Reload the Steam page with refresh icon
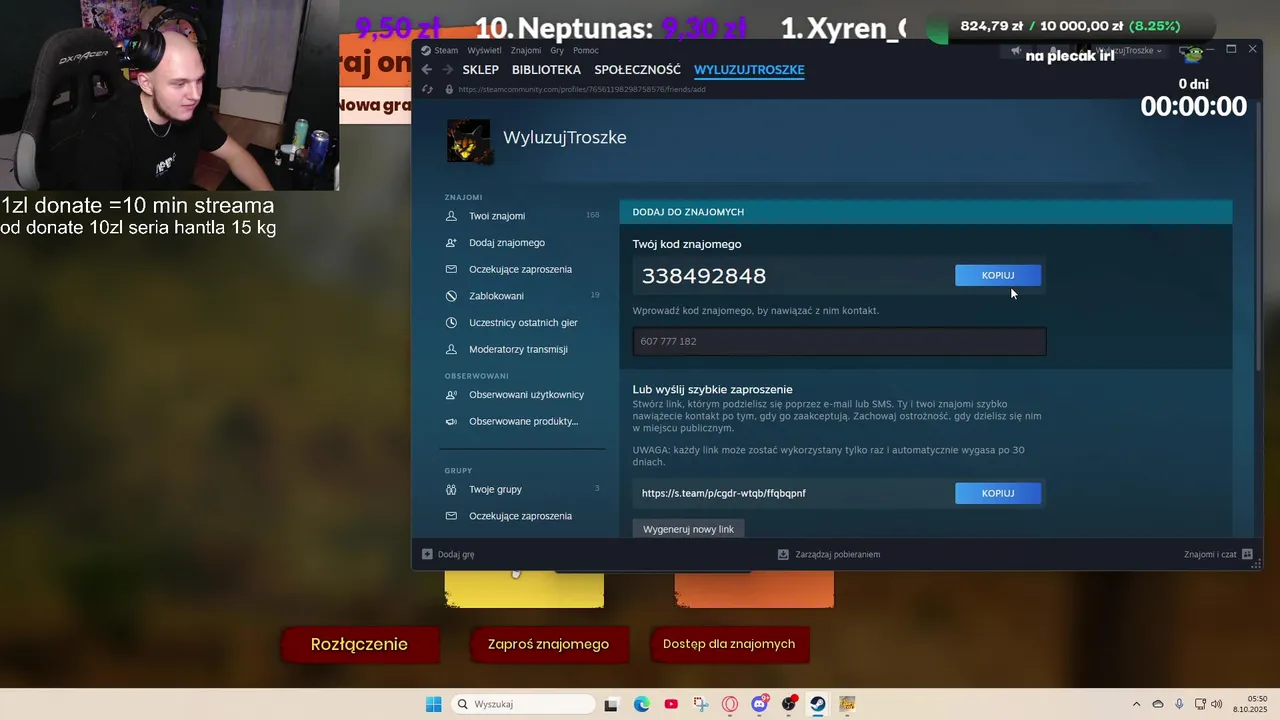 pyautogui.click(x=427, y=89)
